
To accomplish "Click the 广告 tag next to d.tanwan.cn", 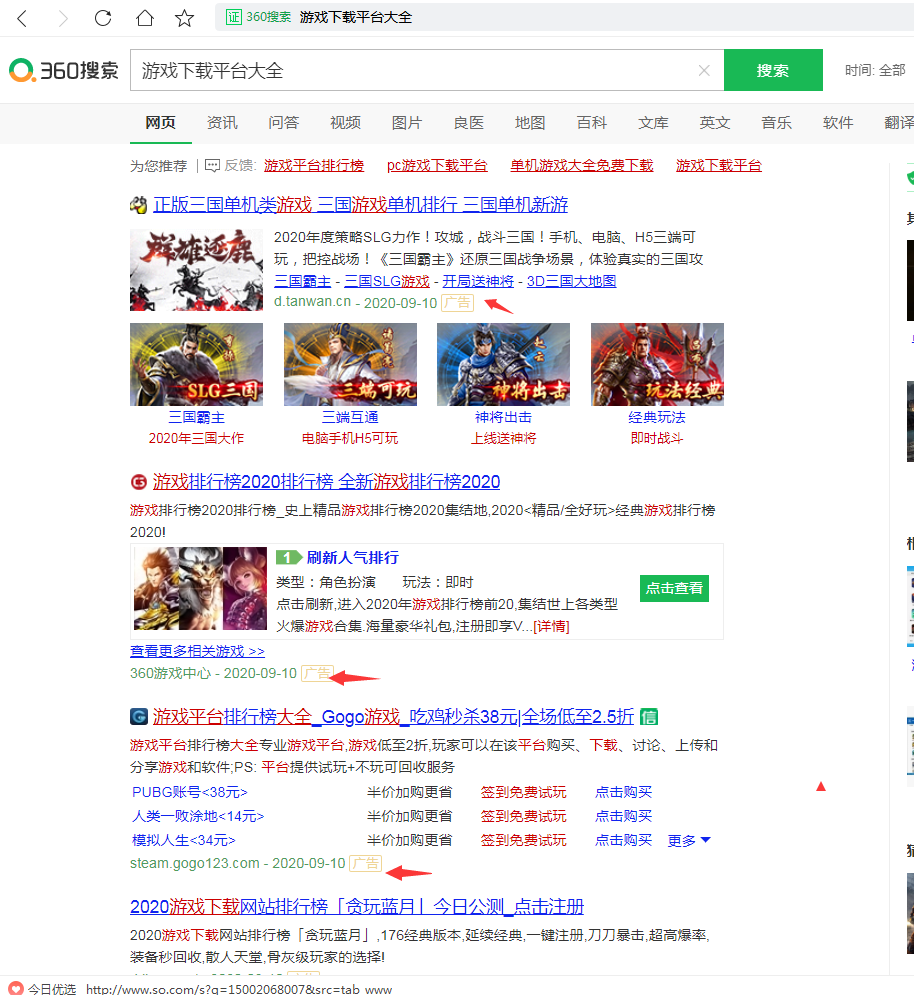I will point(458,303).
